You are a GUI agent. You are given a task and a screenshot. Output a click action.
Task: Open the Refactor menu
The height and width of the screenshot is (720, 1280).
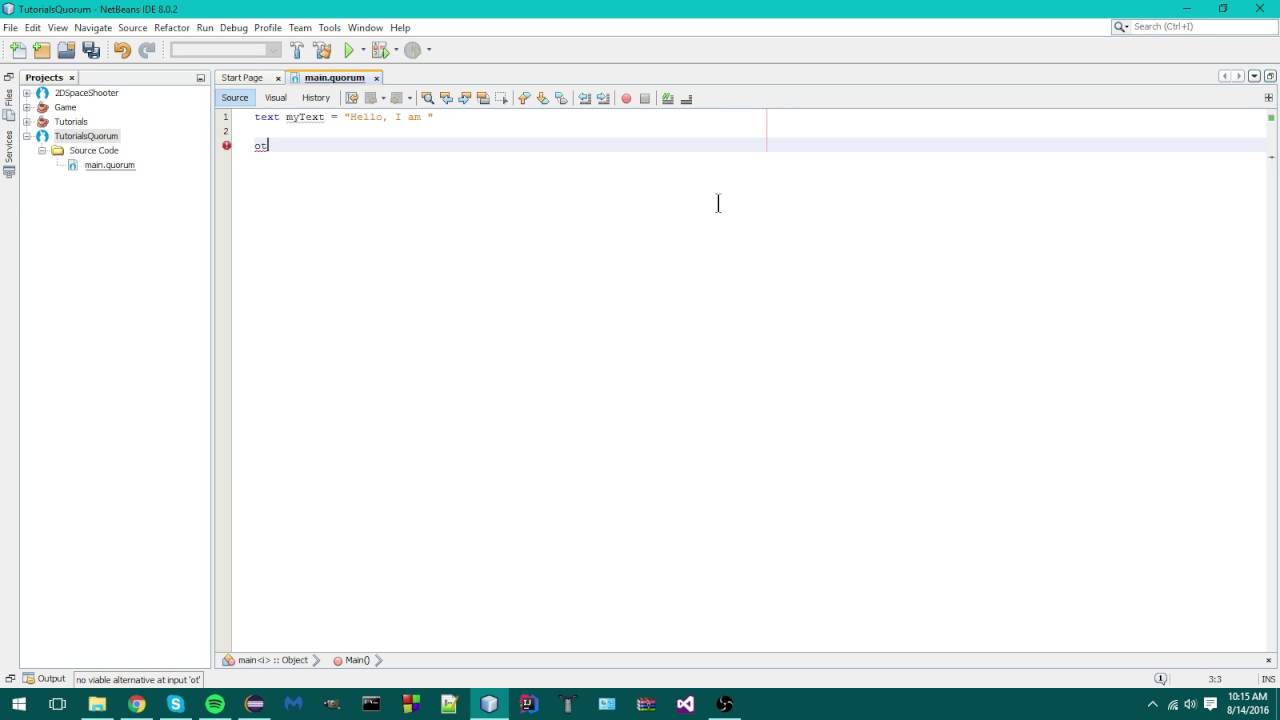172,28
